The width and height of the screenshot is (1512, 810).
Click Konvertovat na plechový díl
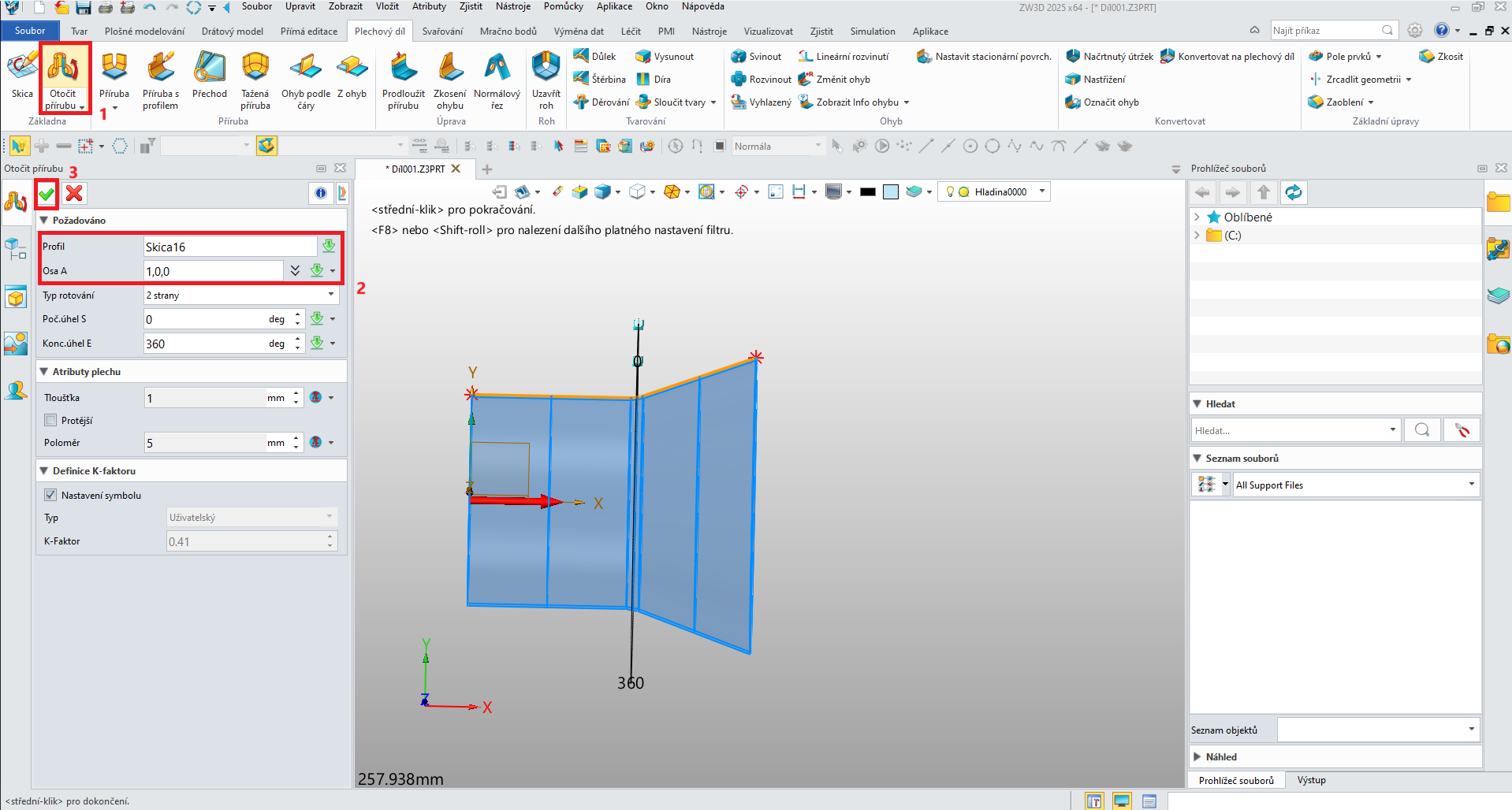point(1227,57)
